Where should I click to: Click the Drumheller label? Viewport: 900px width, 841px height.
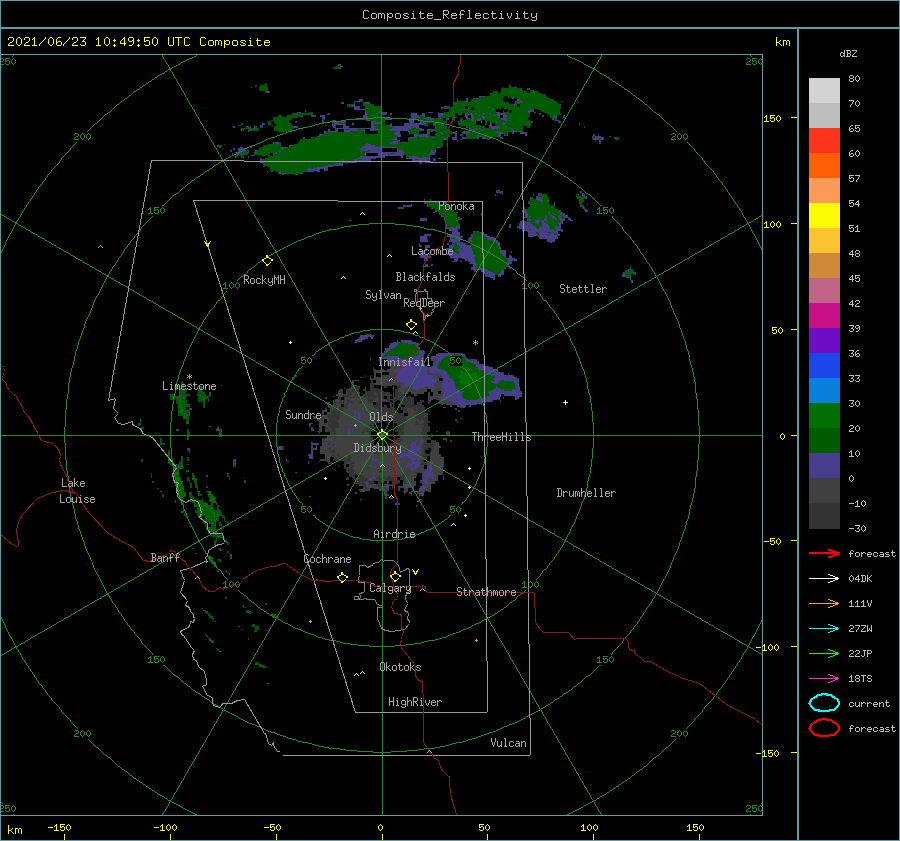586,493
